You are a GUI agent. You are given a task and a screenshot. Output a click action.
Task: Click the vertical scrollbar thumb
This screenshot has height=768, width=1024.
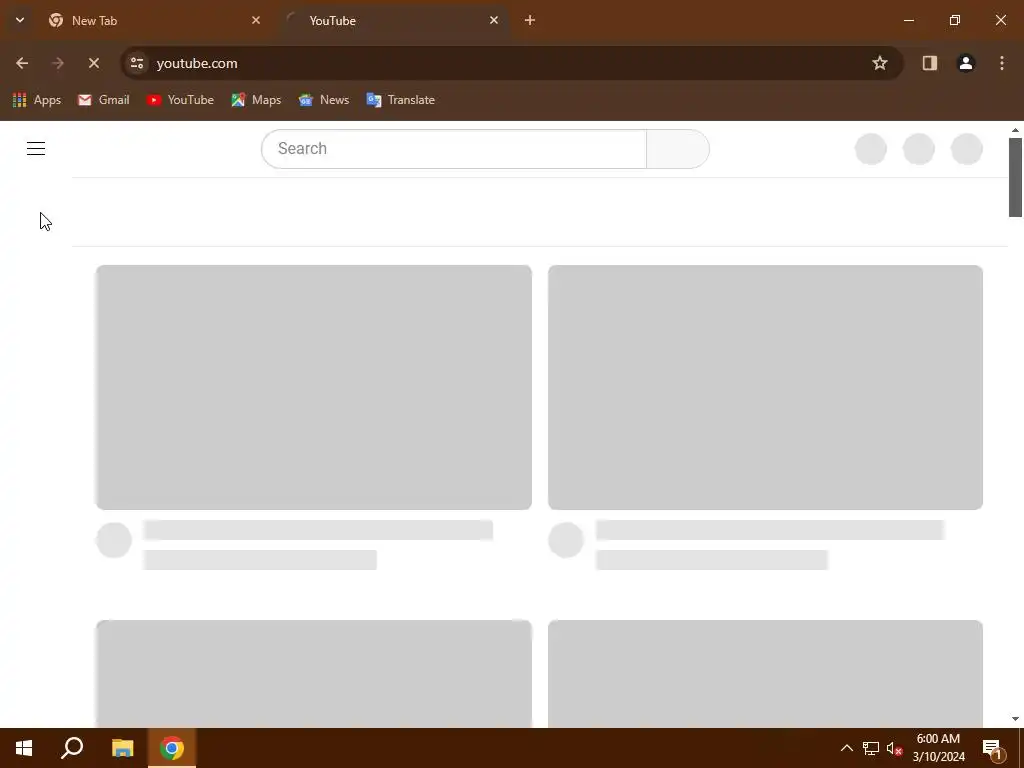click(1015, 178)
